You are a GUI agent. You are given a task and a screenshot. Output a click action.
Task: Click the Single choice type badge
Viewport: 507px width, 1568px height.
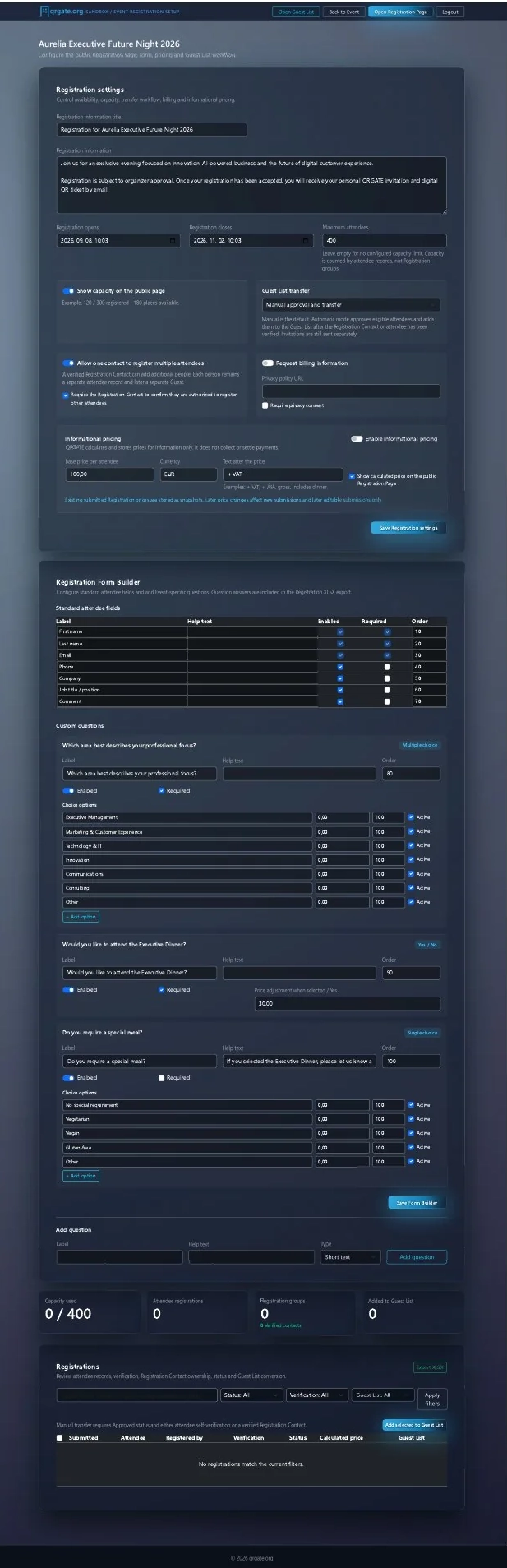point(422,1033)
